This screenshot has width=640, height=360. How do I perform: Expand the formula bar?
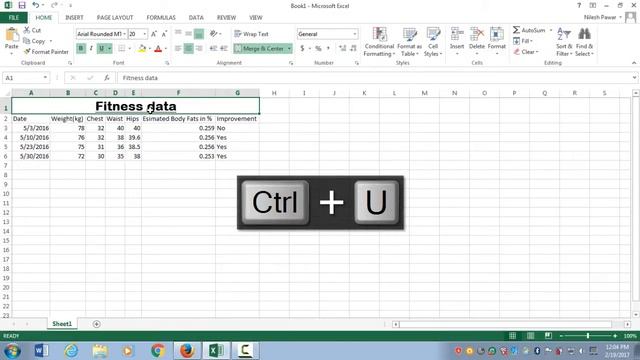[x=634, y=78]
